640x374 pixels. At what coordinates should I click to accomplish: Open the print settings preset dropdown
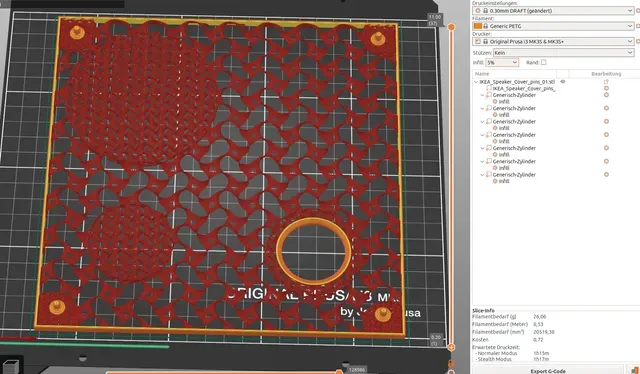(x=553, y=11)
